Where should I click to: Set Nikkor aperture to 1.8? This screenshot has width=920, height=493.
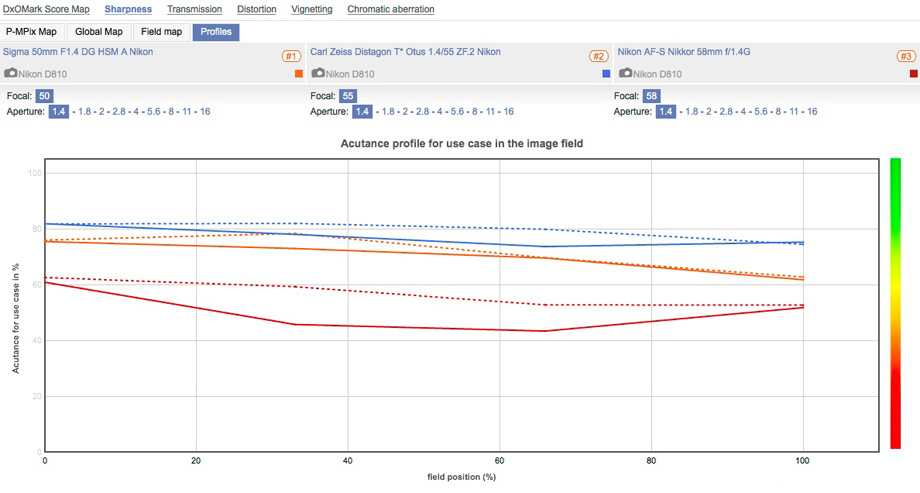tap(692, 112)
